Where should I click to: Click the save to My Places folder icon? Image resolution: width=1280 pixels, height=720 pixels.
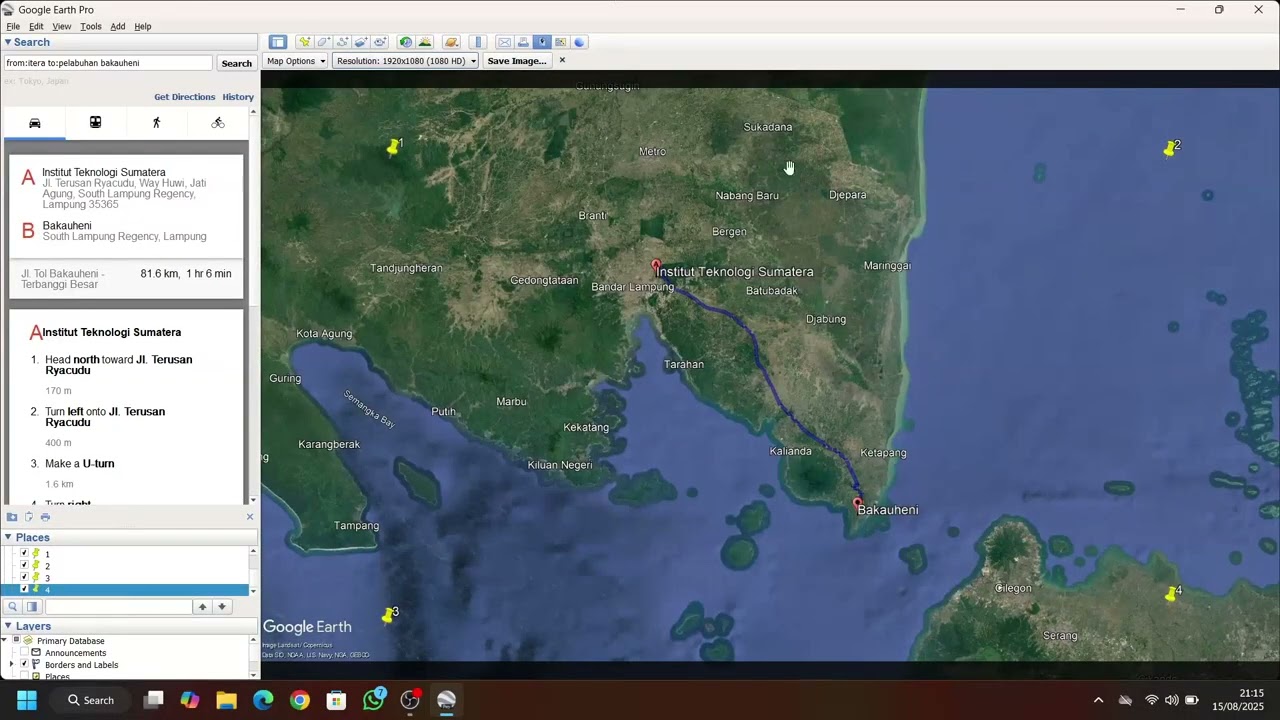12,517
